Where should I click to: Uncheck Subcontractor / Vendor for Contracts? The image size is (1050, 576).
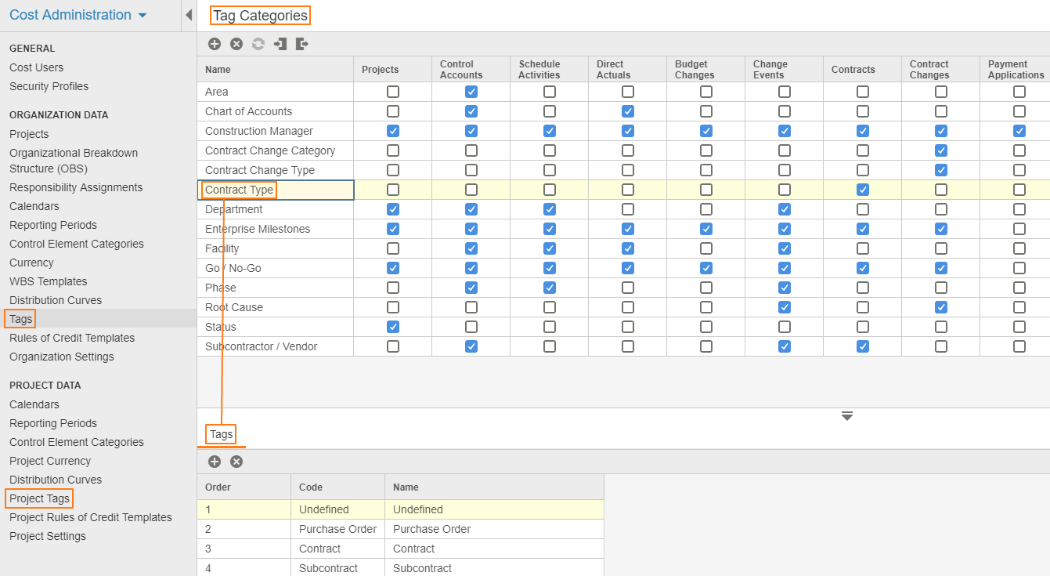(862, 346)
